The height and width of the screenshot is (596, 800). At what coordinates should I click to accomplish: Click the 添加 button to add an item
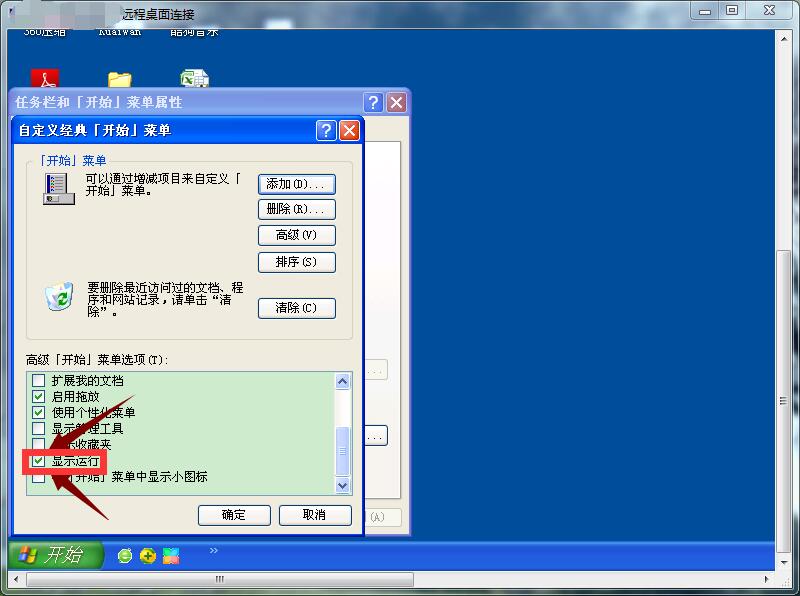297,184
